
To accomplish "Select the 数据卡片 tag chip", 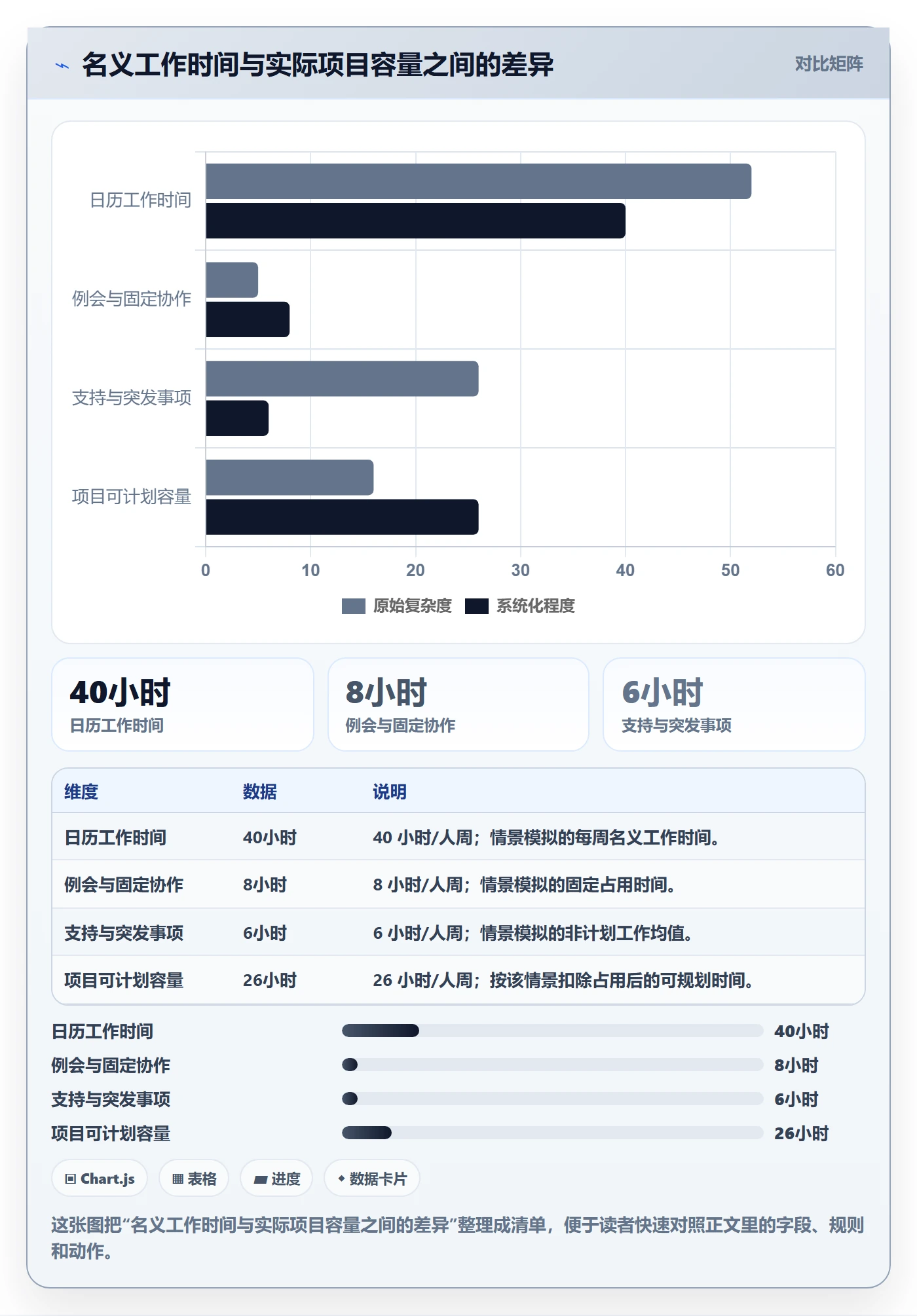I will click(x=372, y=1179).
